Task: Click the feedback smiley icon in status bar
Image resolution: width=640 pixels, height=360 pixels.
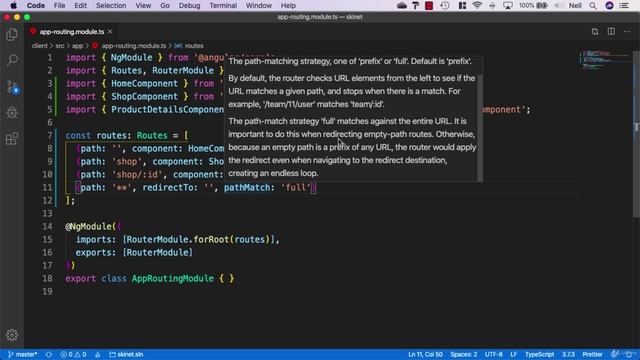Action: 614,354
